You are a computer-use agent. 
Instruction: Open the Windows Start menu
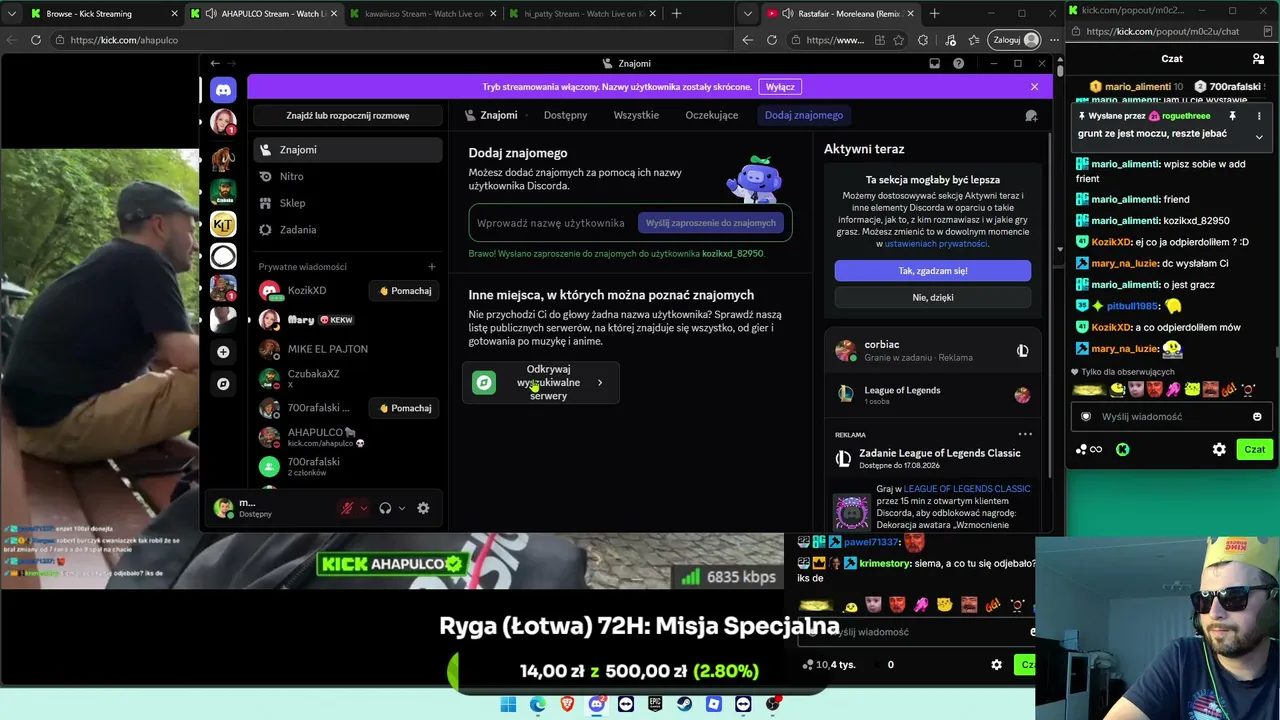(508, 704)
